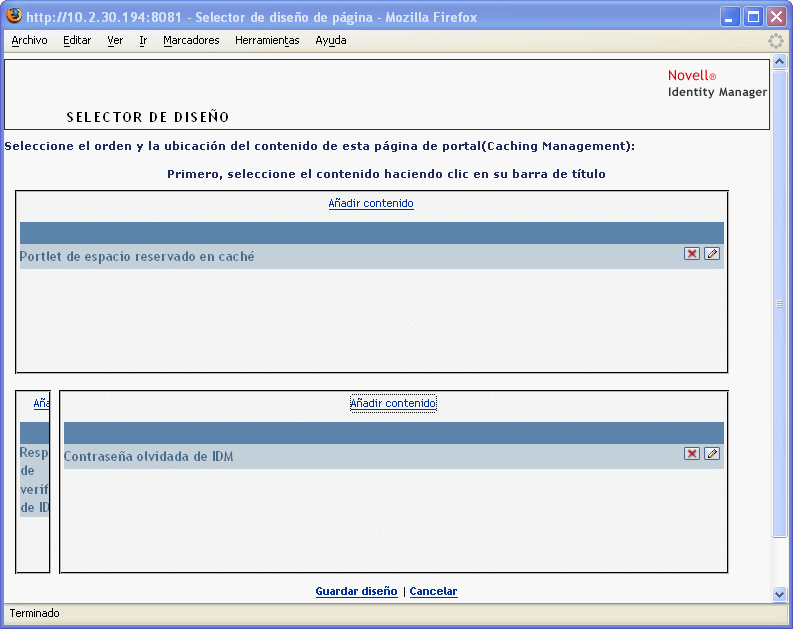Click Añadir contenido in the lower right region
Screen dimensions: 793x629
click(393, 403)
